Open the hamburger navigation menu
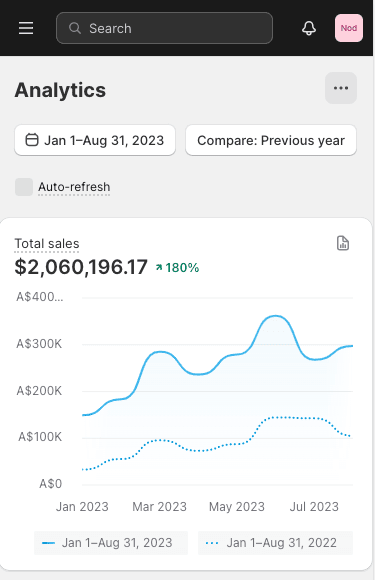The height and width of the screenshot is (580, 375). [x=26, y=28]
